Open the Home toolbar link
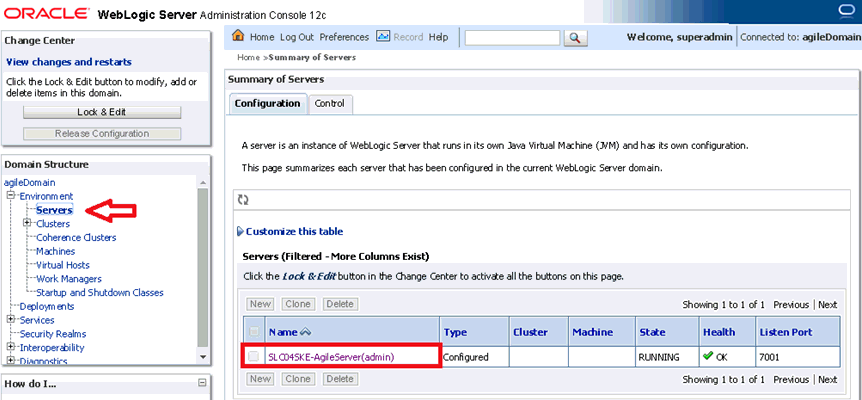 click(x=262, y=37)
